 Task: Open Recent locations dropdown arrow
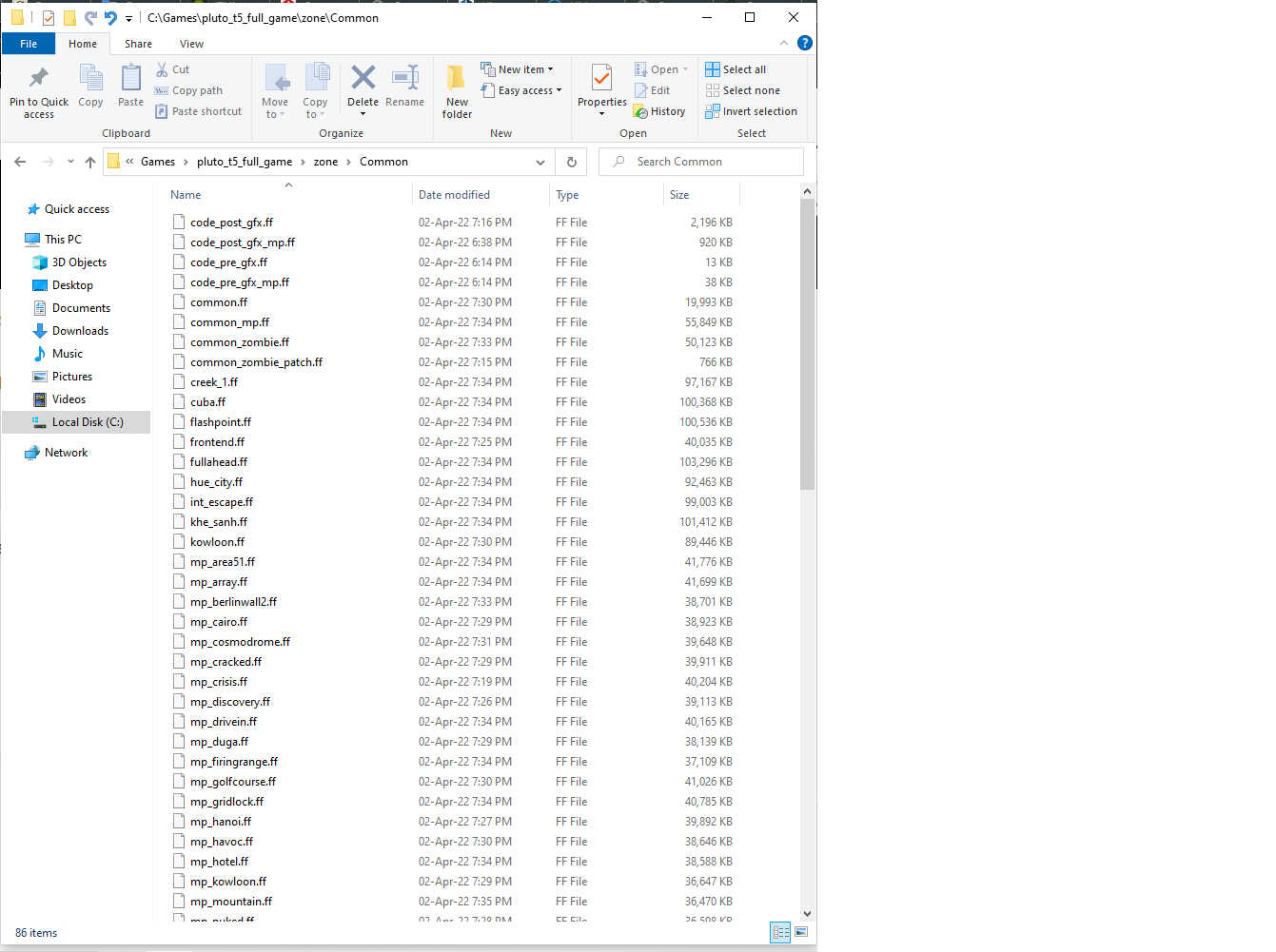point(70,162)
